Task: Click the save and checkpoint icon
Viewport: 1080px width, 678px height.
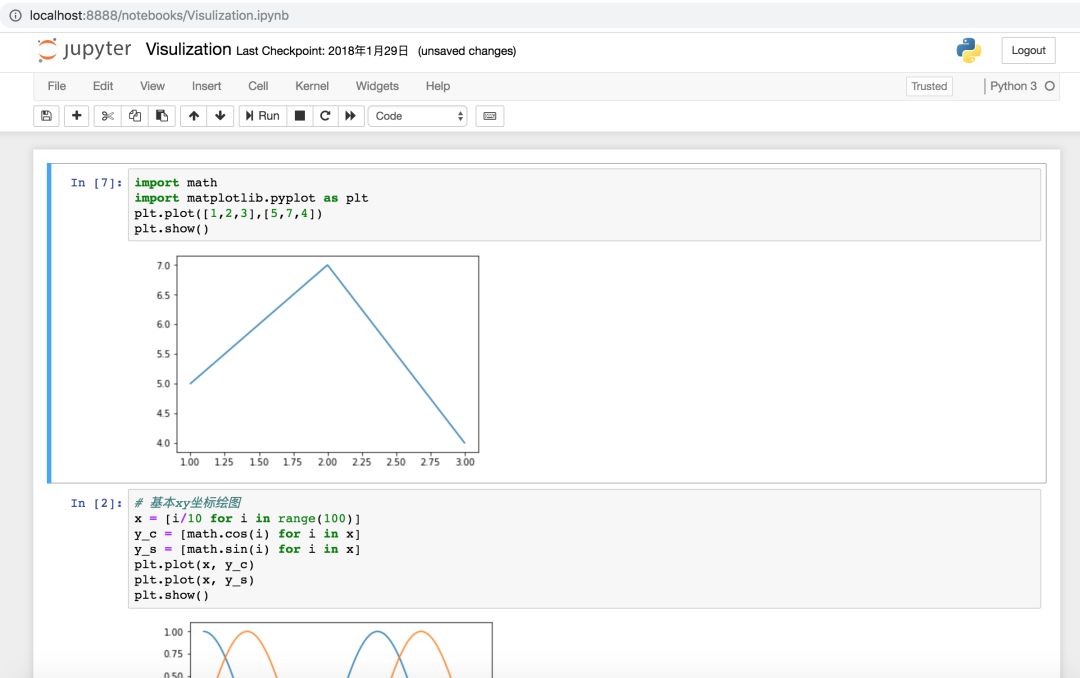Action: click(46, 116)
